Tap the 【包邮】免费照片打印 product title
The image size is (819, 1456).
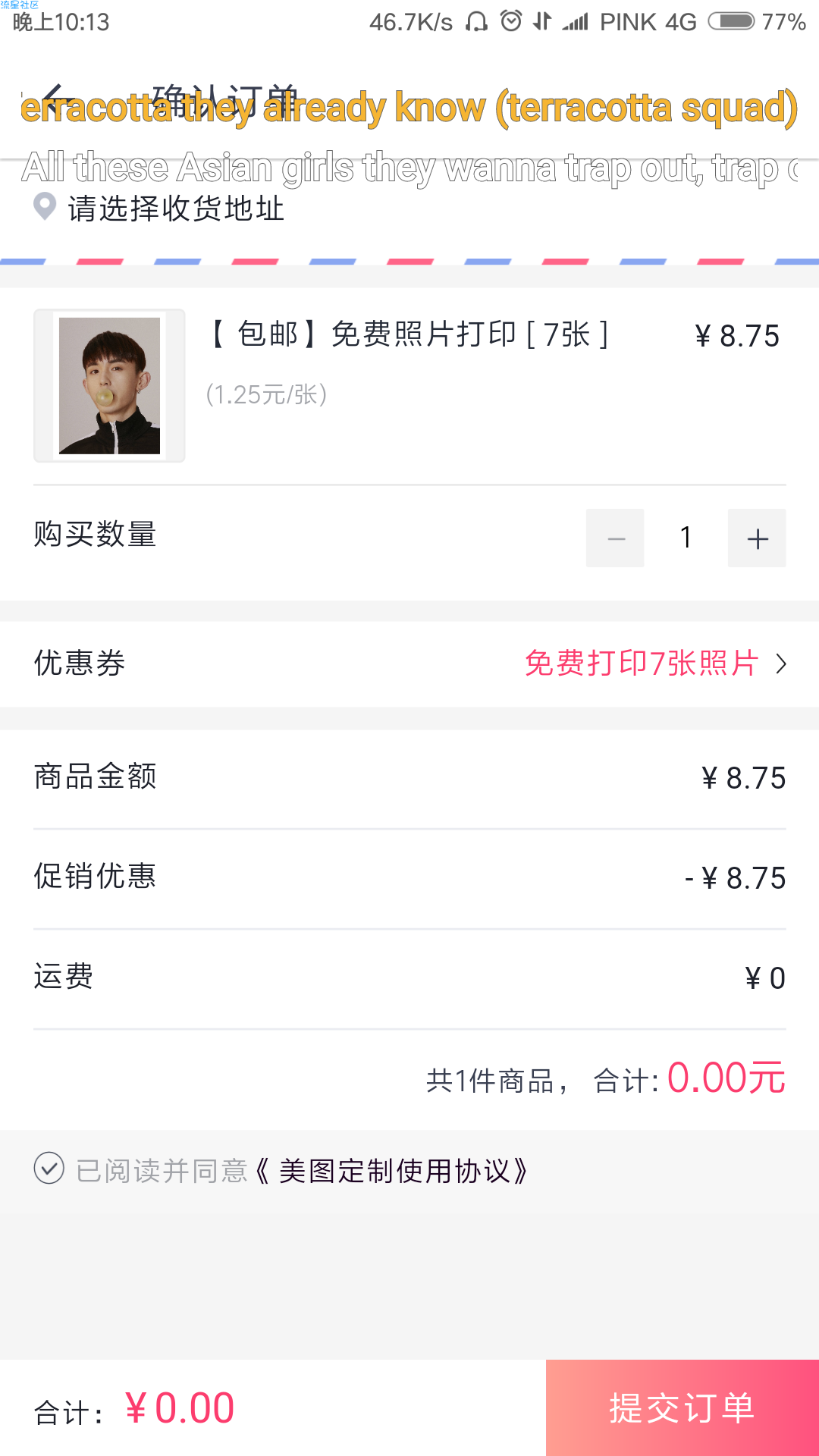[408, 334]
